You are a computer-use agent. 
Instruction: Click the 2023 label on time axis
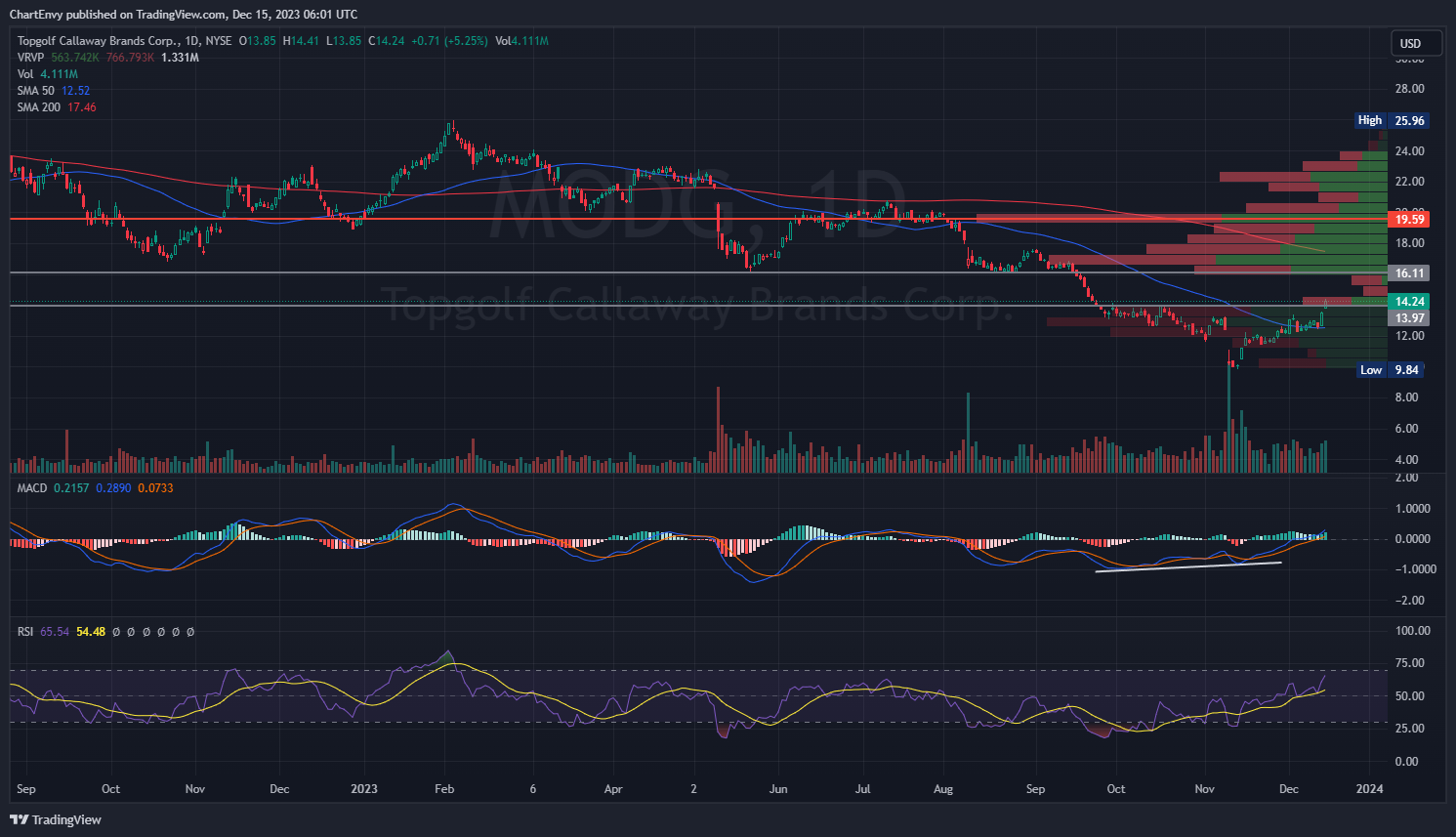click(x=364, y=789)
